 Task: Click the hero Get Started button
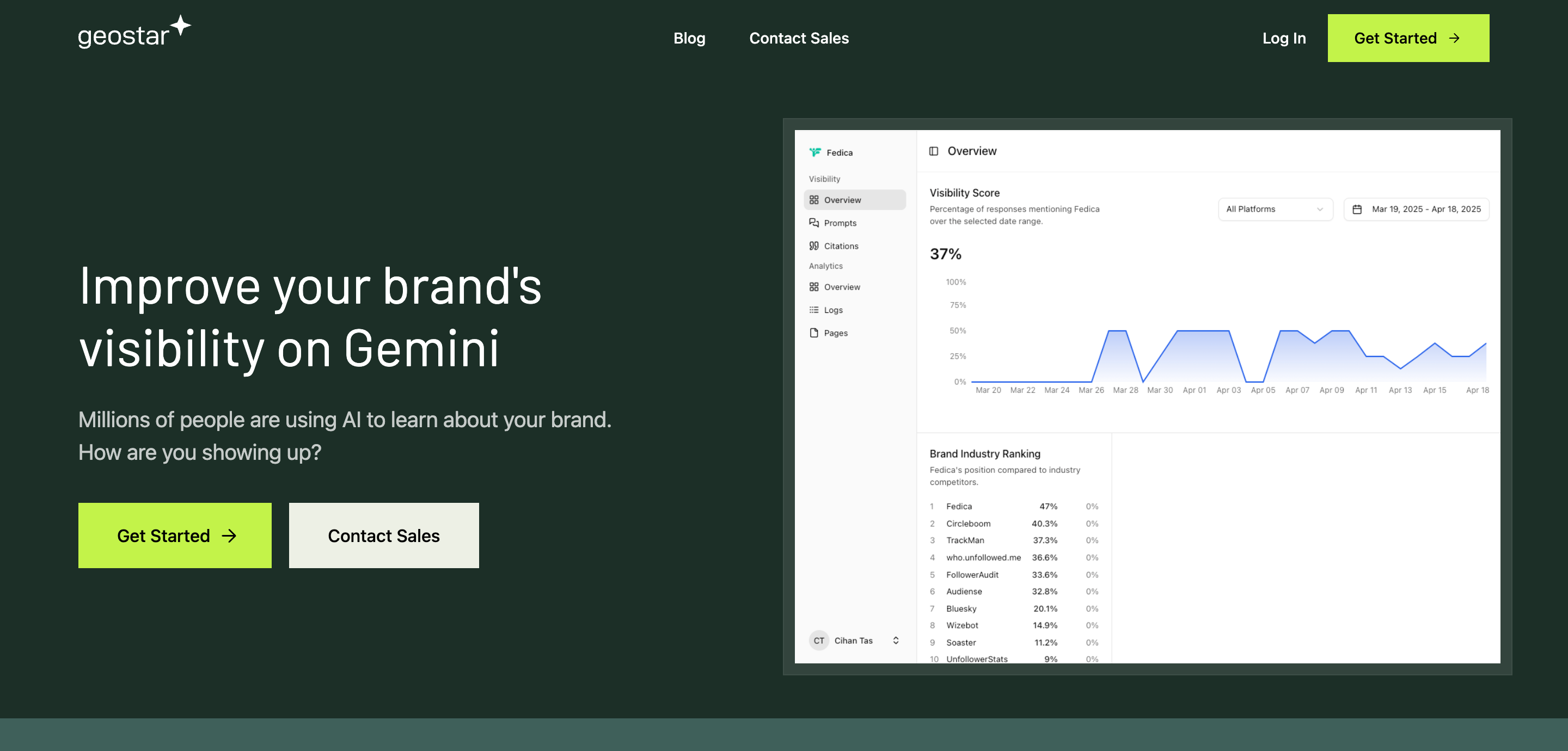(x=175, y=535)
